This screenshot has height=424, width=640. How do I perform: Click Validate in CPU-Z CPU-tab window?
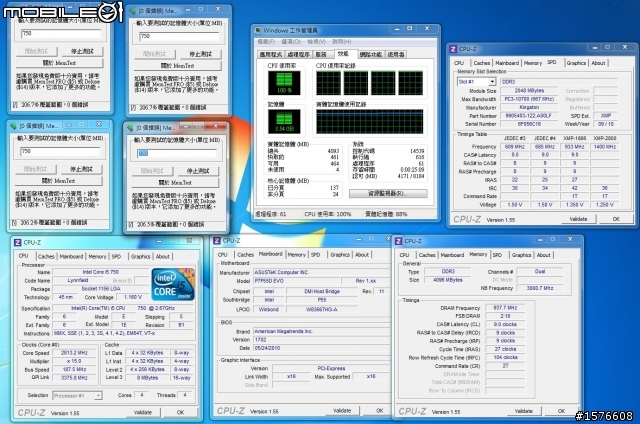pyautogui.click(x=143, y=413)
